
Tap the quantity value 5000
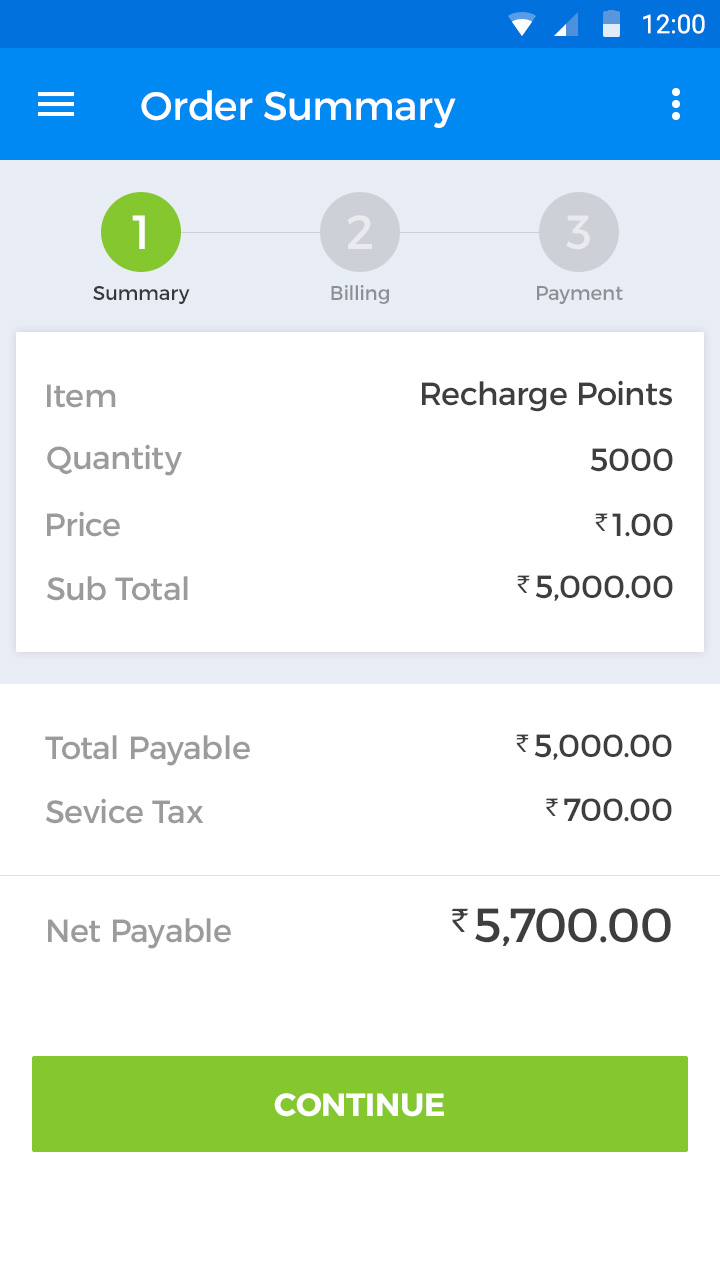(631, 460)
